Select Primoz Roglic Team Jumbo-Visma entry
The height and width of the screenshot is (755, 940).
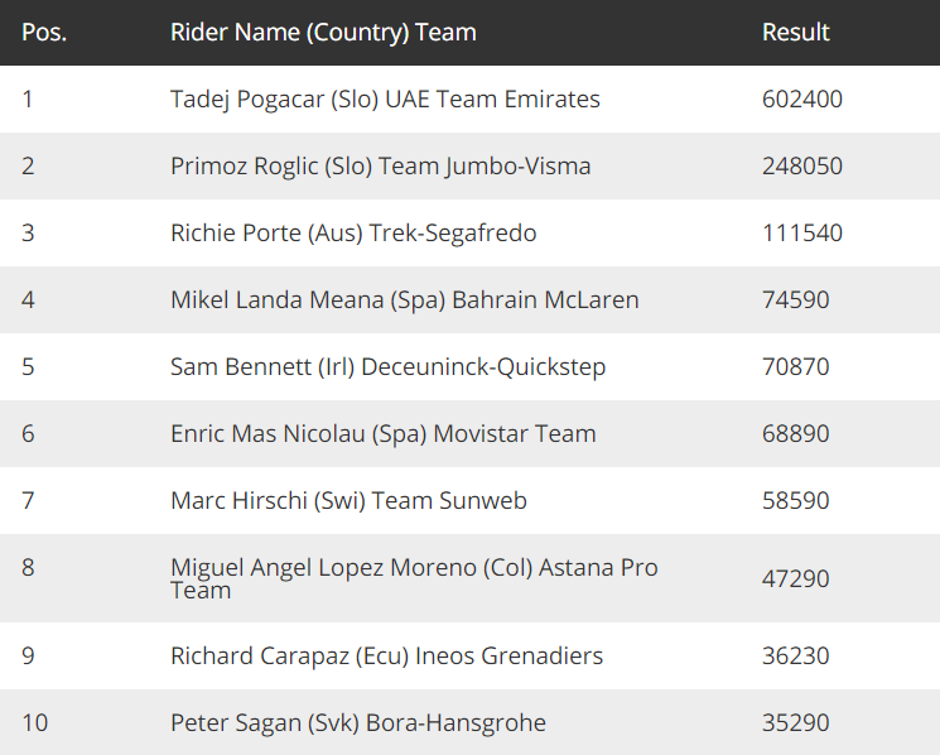point(380,166)
